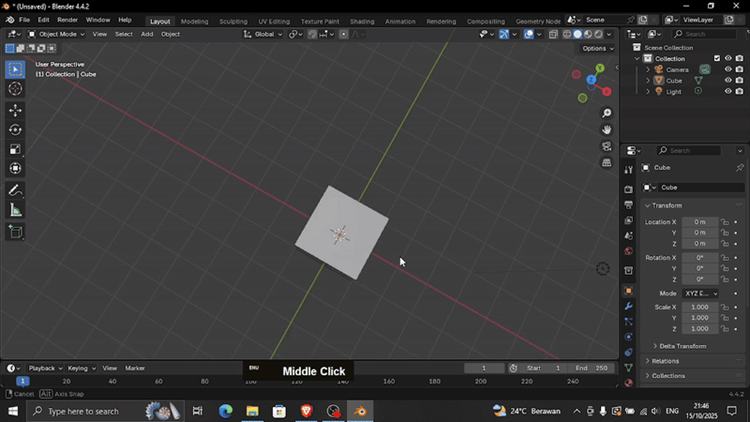Click the Options button in viewport

click(596, 48)
